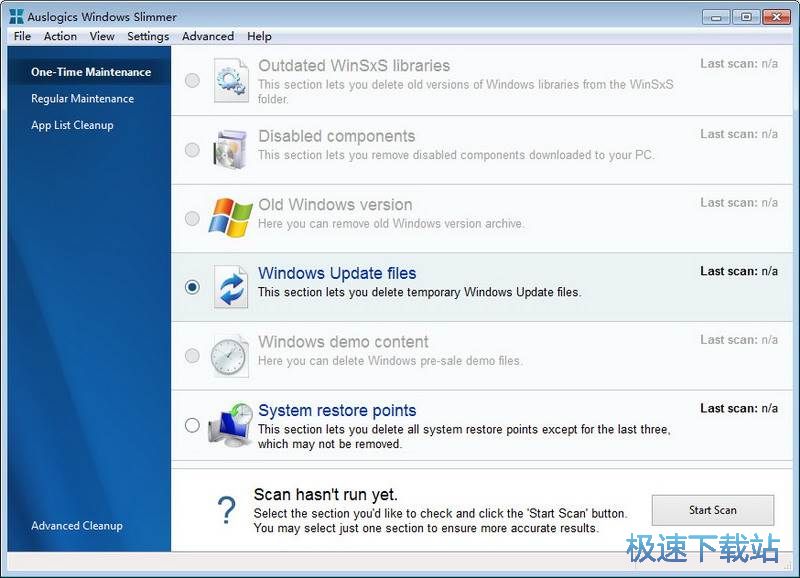The height and width of the screenshot is (578, 800).
Task: Select the System restore points radio button
Action: [x=192, y=425]
